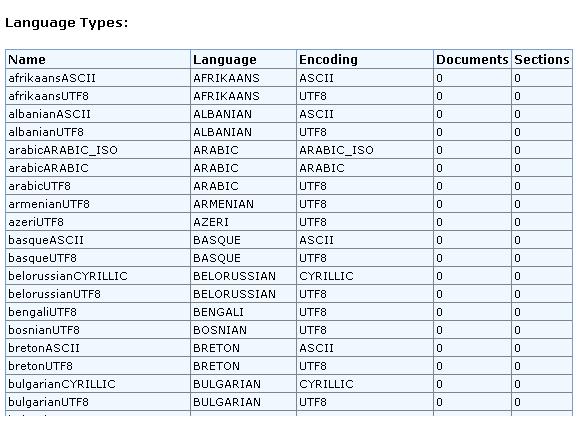Click ARABIC_ISO encoding cell
Screen dimensions: 580x423
[365, 150]
